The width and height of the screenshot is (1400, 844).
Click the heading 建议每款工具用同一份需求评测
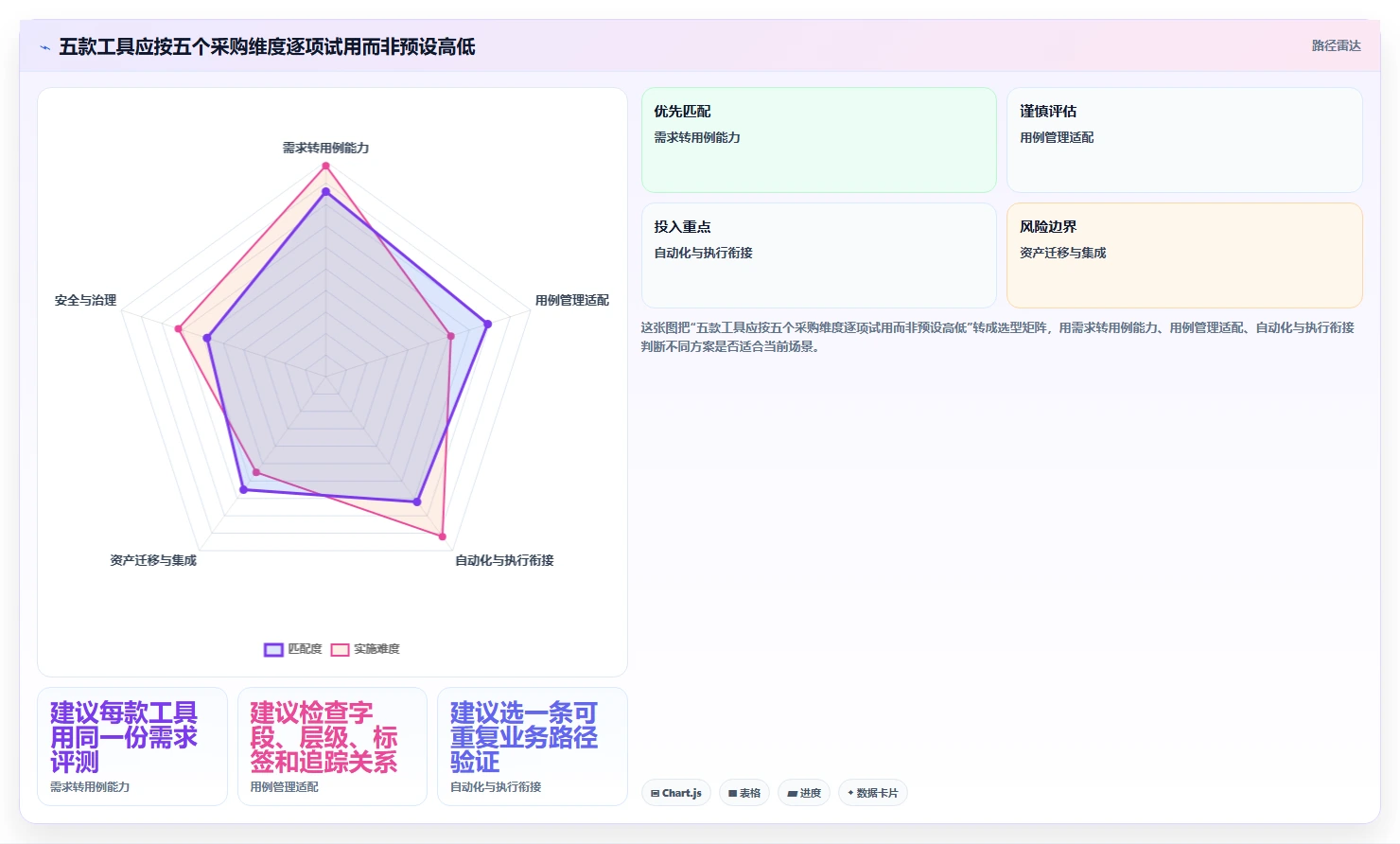[124, 737]
